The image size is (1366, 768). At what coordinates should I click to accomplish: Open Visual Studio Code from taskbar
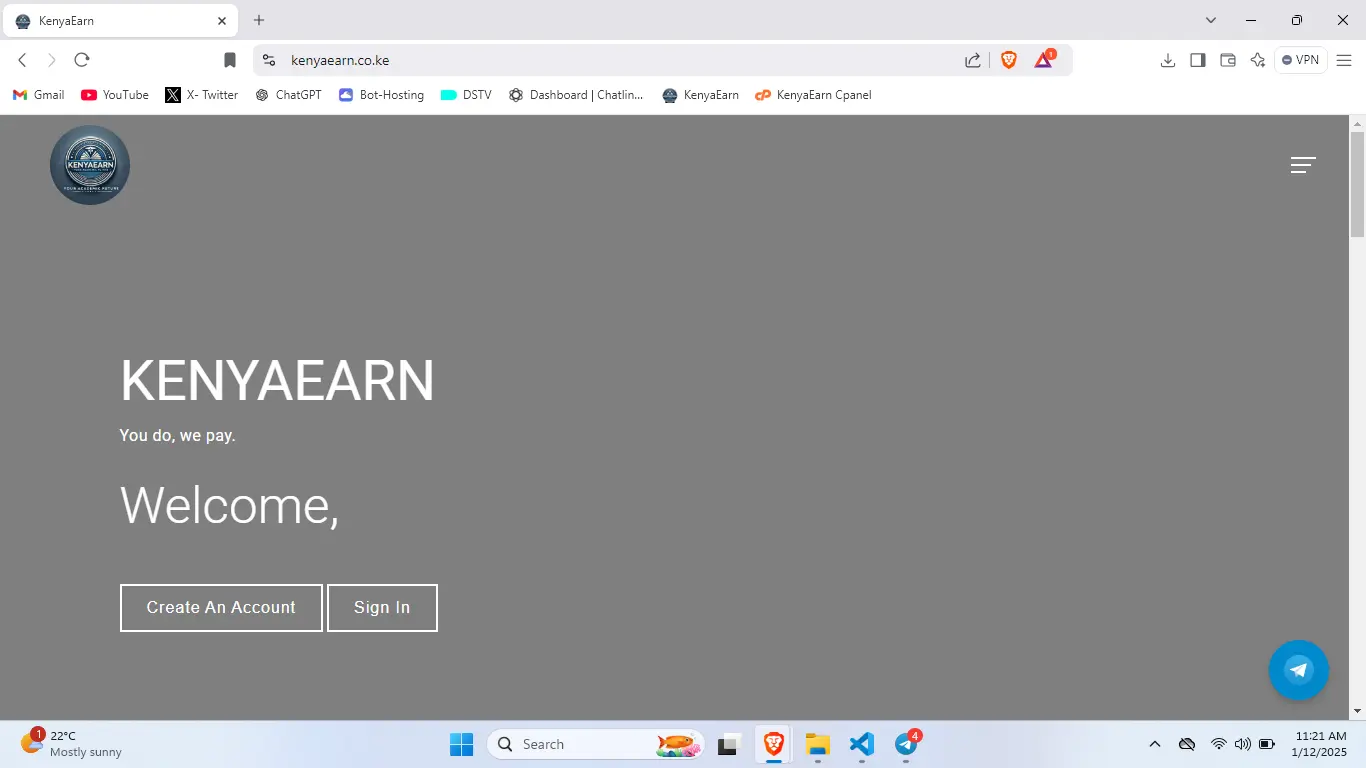tap(862, 744)
